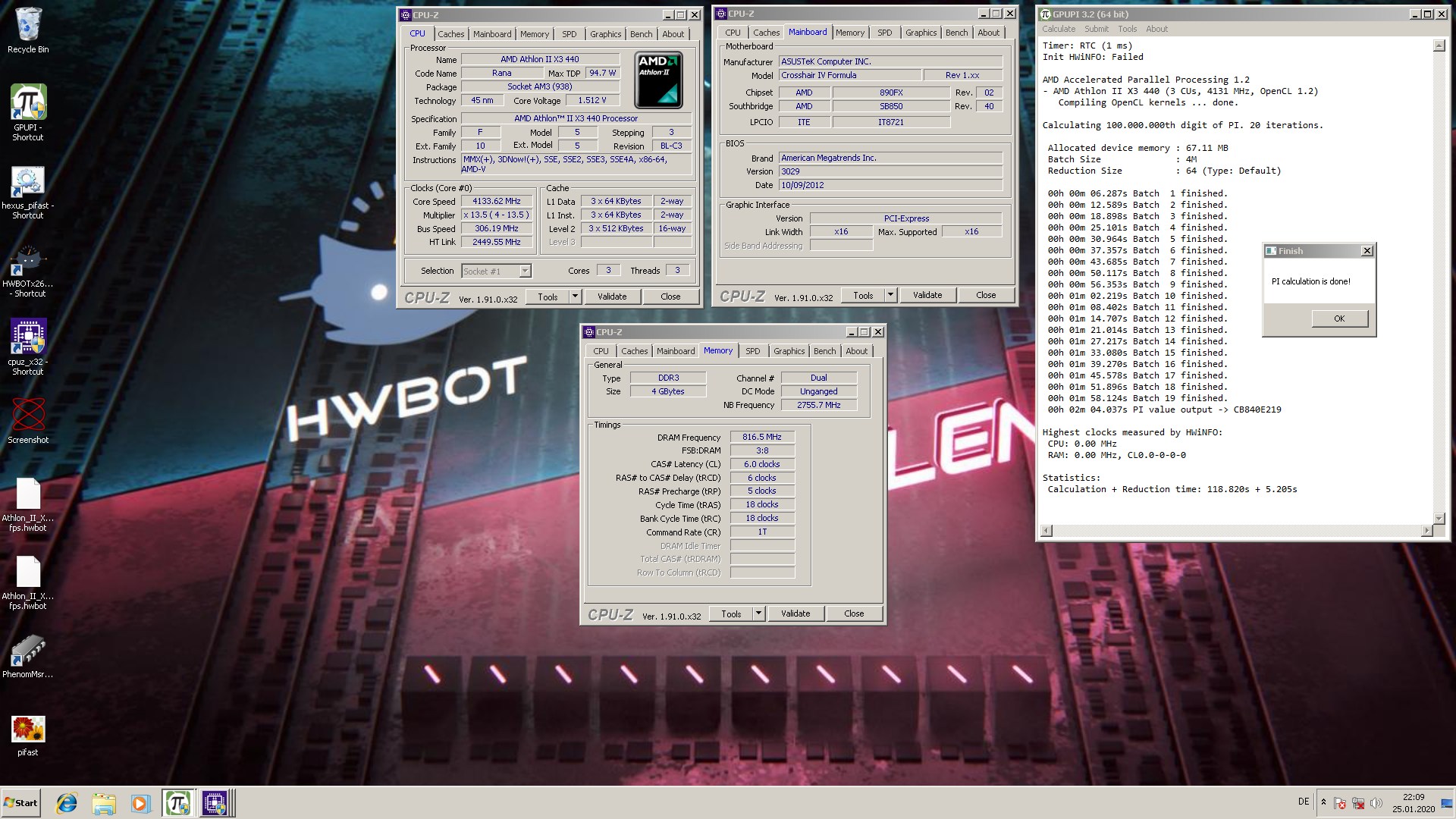Screen dimensions: 1456x819
Task: Open the Tools menu in GPUPI
Action: click(x=1127, y=29)
